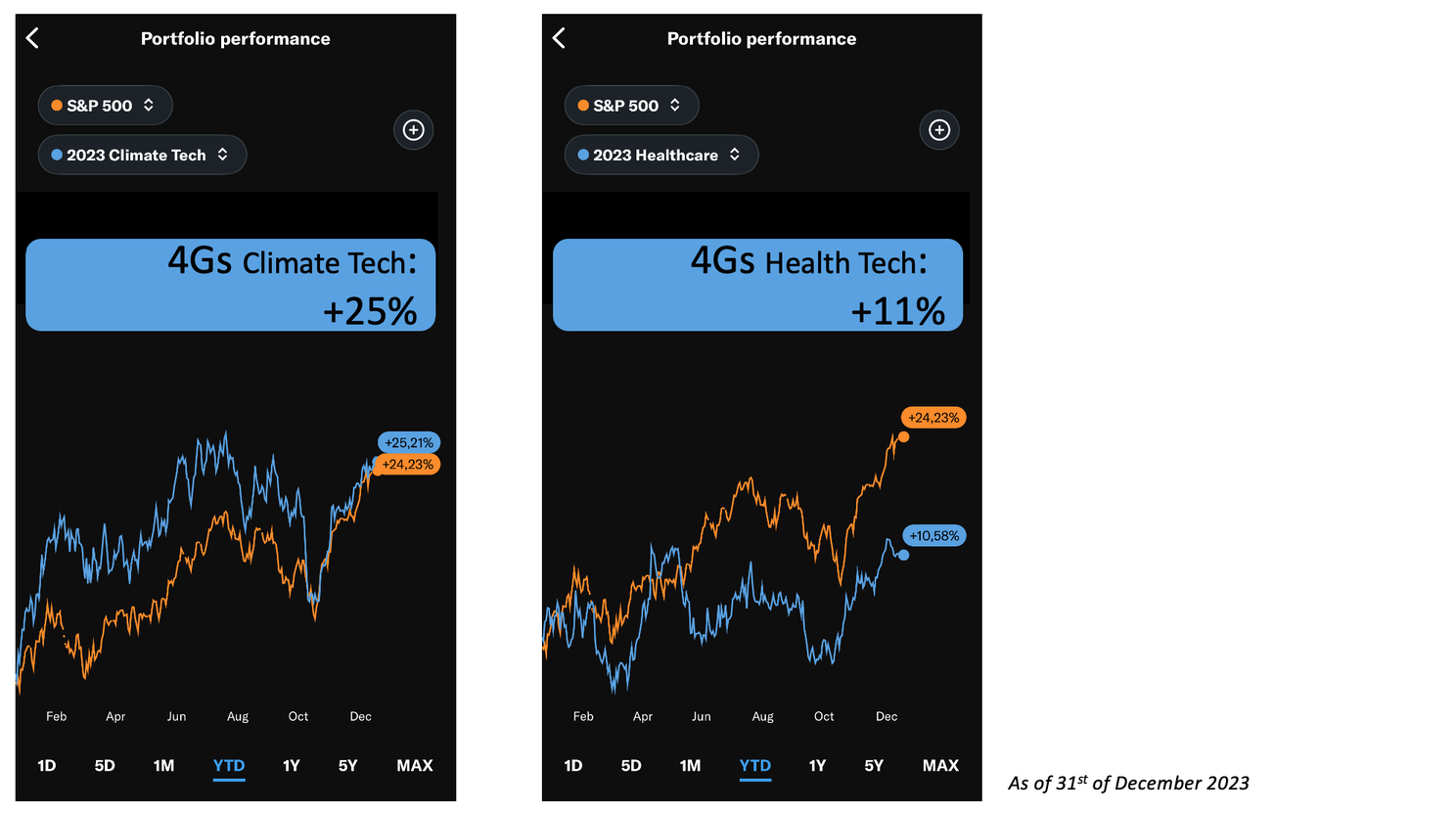Click the Dec axis label on Healthcare chart
The height and width of the screenshot is (813, 1456).
tap(887, 716)
